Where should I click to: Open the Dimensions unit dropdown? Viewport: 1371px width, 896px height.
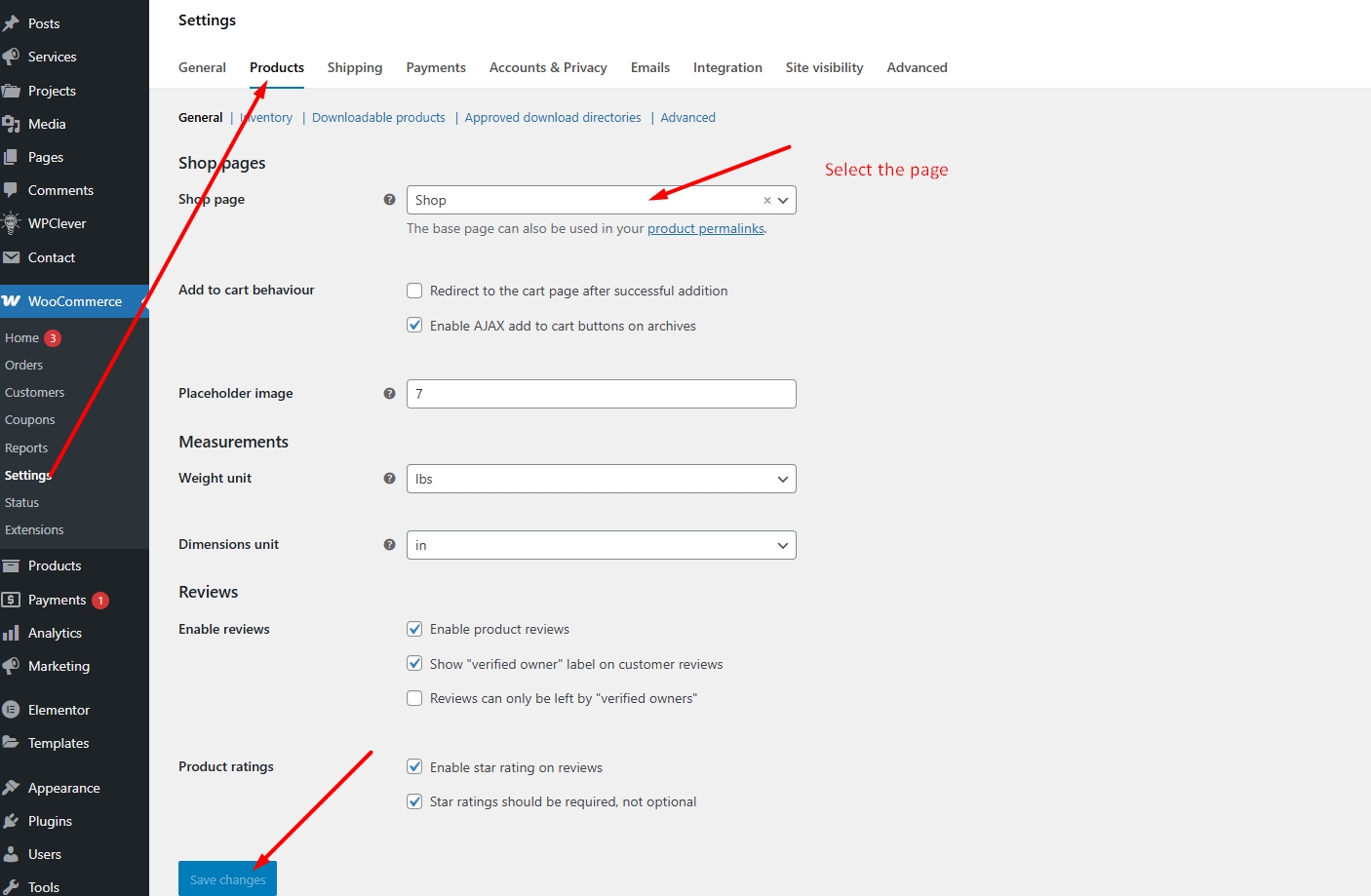coord(601,545)
